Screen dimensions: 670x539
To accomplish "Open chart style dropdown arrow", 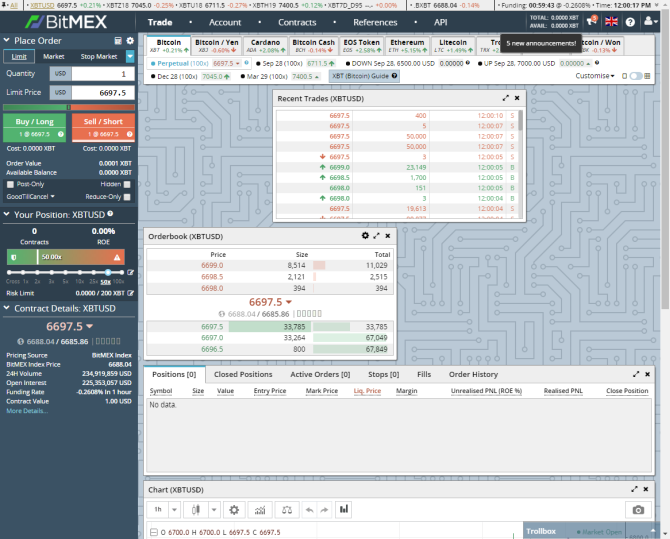I will coord(214,510).
